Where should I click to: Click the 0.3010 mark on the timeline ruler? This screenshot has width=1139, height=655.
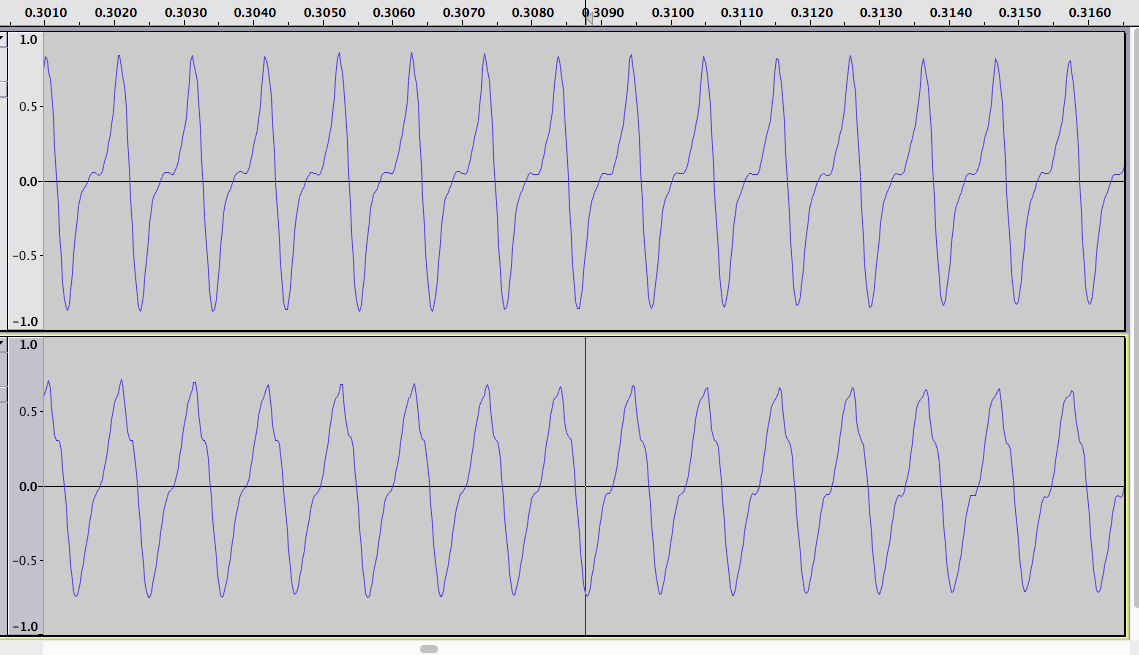click(46, 12)
